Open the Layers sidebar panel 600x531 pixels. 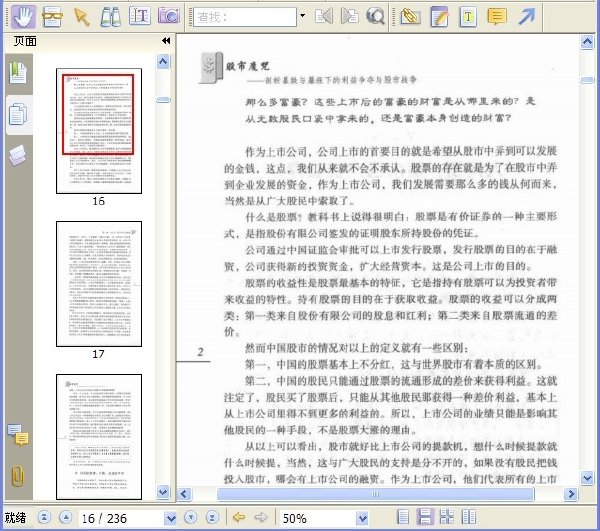tap(18, 155)
